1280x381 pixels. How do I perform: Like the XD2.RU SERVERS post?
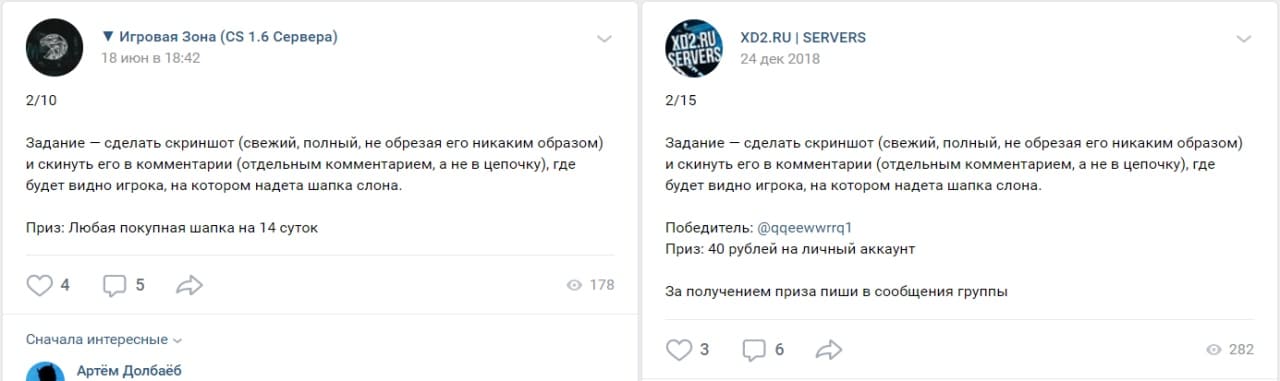679,349
